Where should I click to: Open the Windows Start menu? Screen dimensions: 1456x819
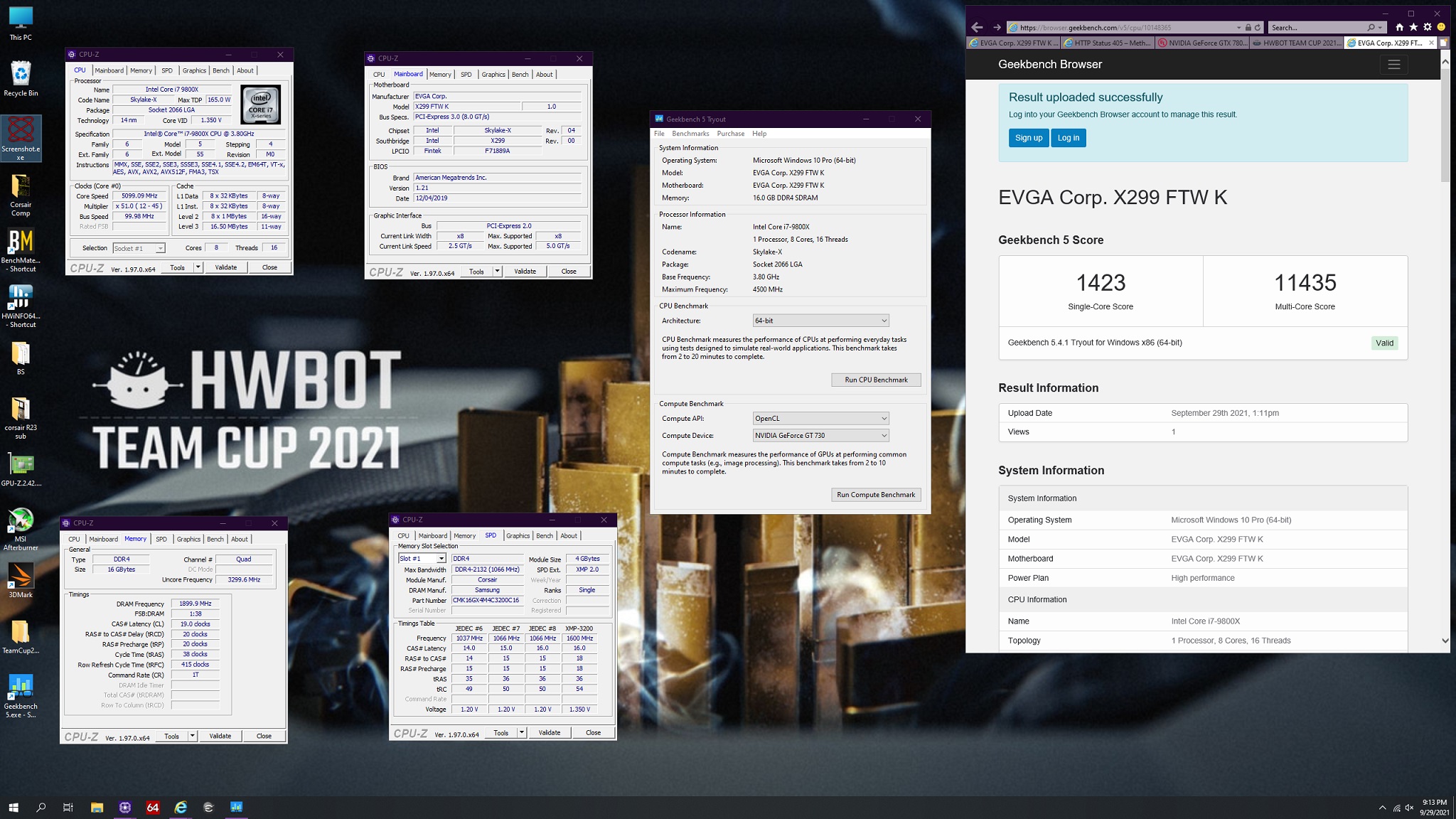[14, 807]
